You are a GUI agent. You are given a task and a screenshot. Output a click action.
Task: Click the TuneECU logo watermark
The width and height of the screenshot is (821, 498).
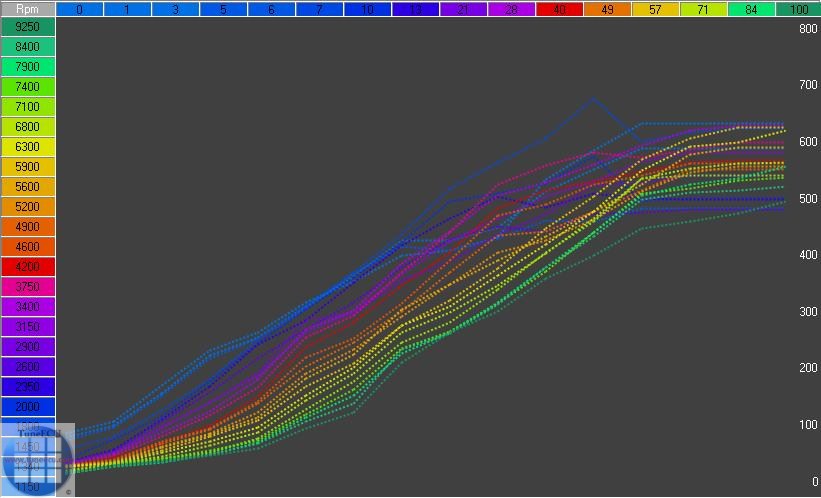click(37, 459)
